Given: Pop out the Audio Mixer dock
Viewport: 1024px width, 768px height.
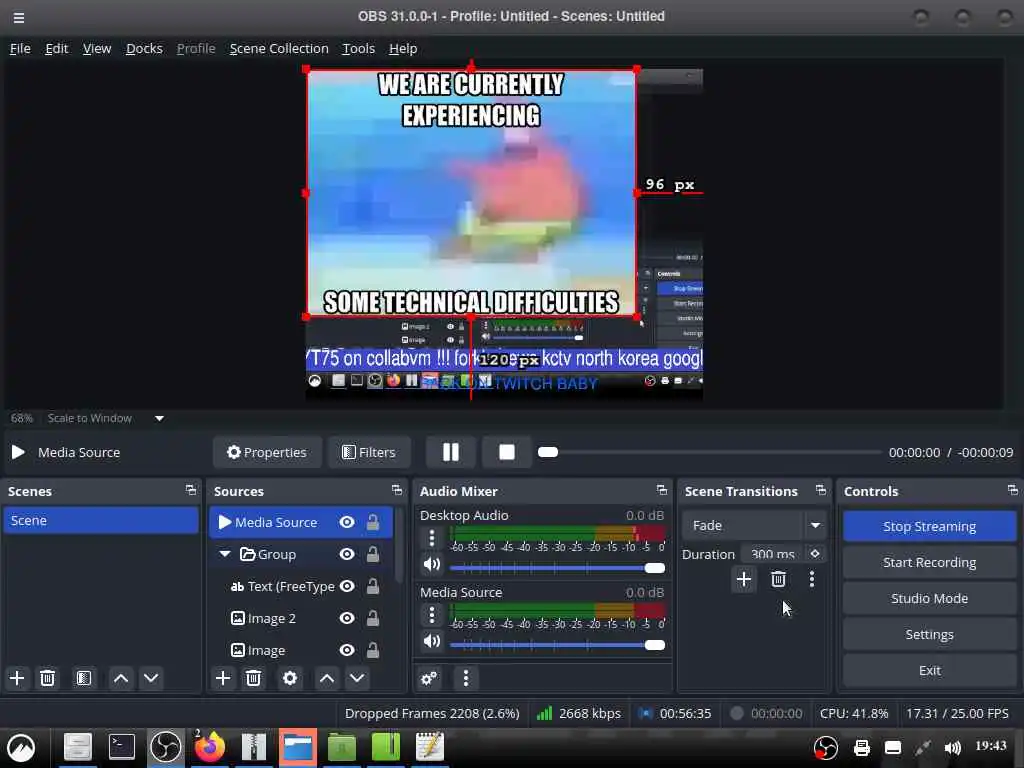Looking at the screenshot, I should (662, 490).
